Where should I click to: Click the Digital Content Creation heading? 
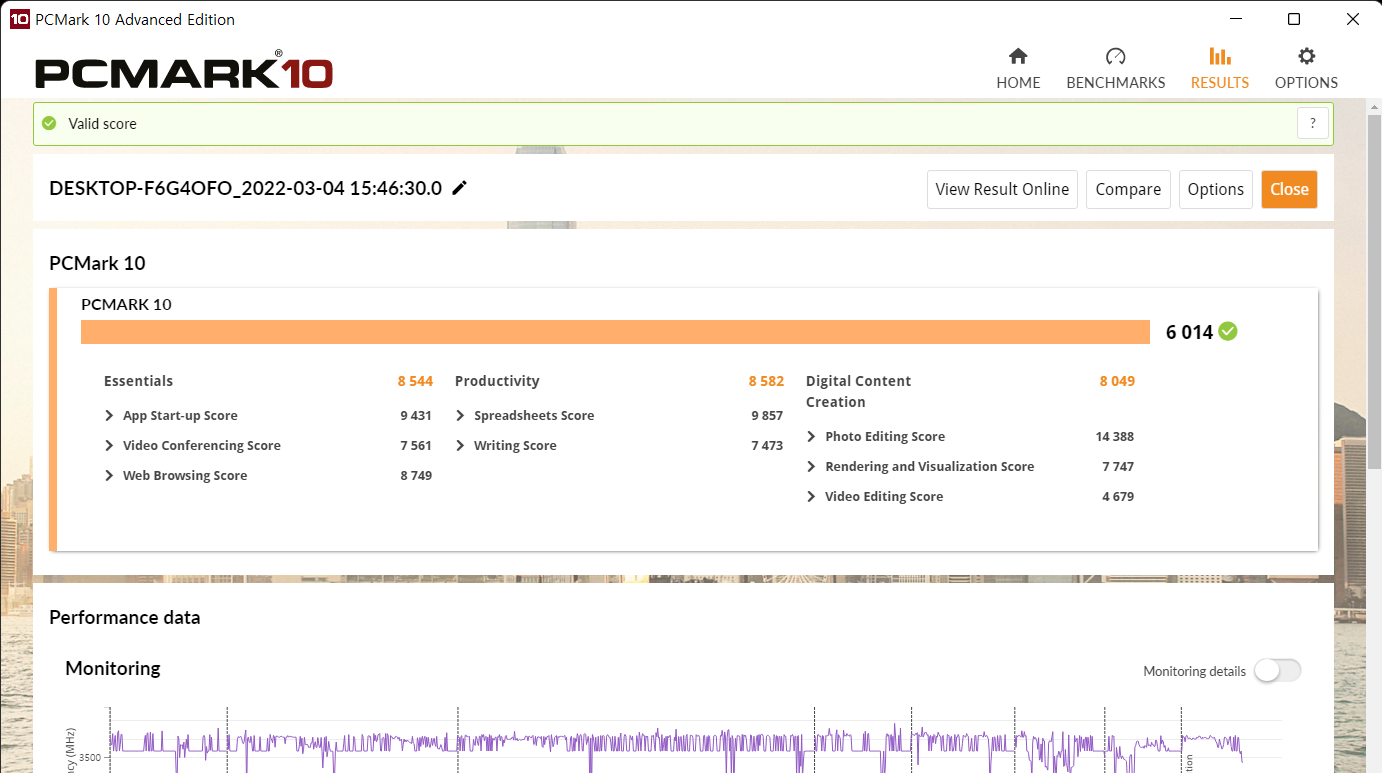858,391
